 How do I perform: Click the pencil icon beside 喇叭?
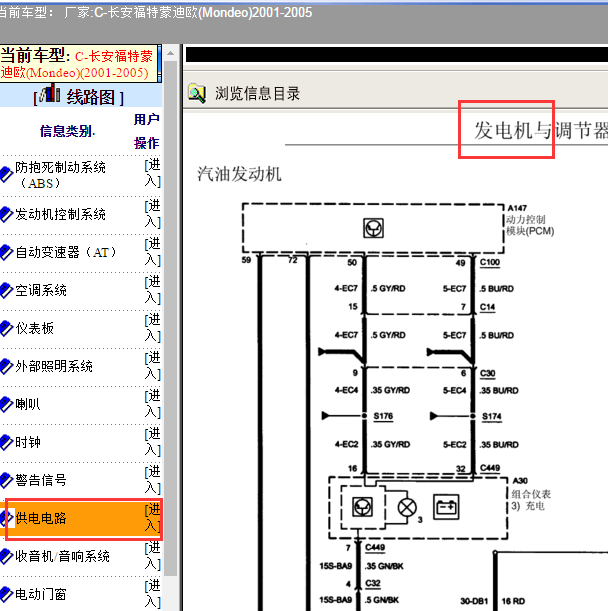[x=6, y=404]
